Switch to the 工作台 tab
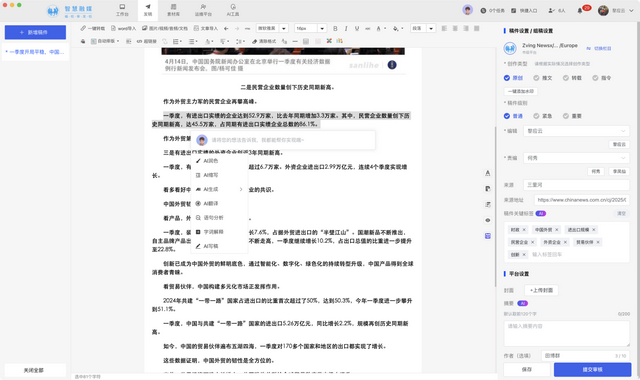The width and height of the screenshot is (640, 380). click(x=122, y=10)
